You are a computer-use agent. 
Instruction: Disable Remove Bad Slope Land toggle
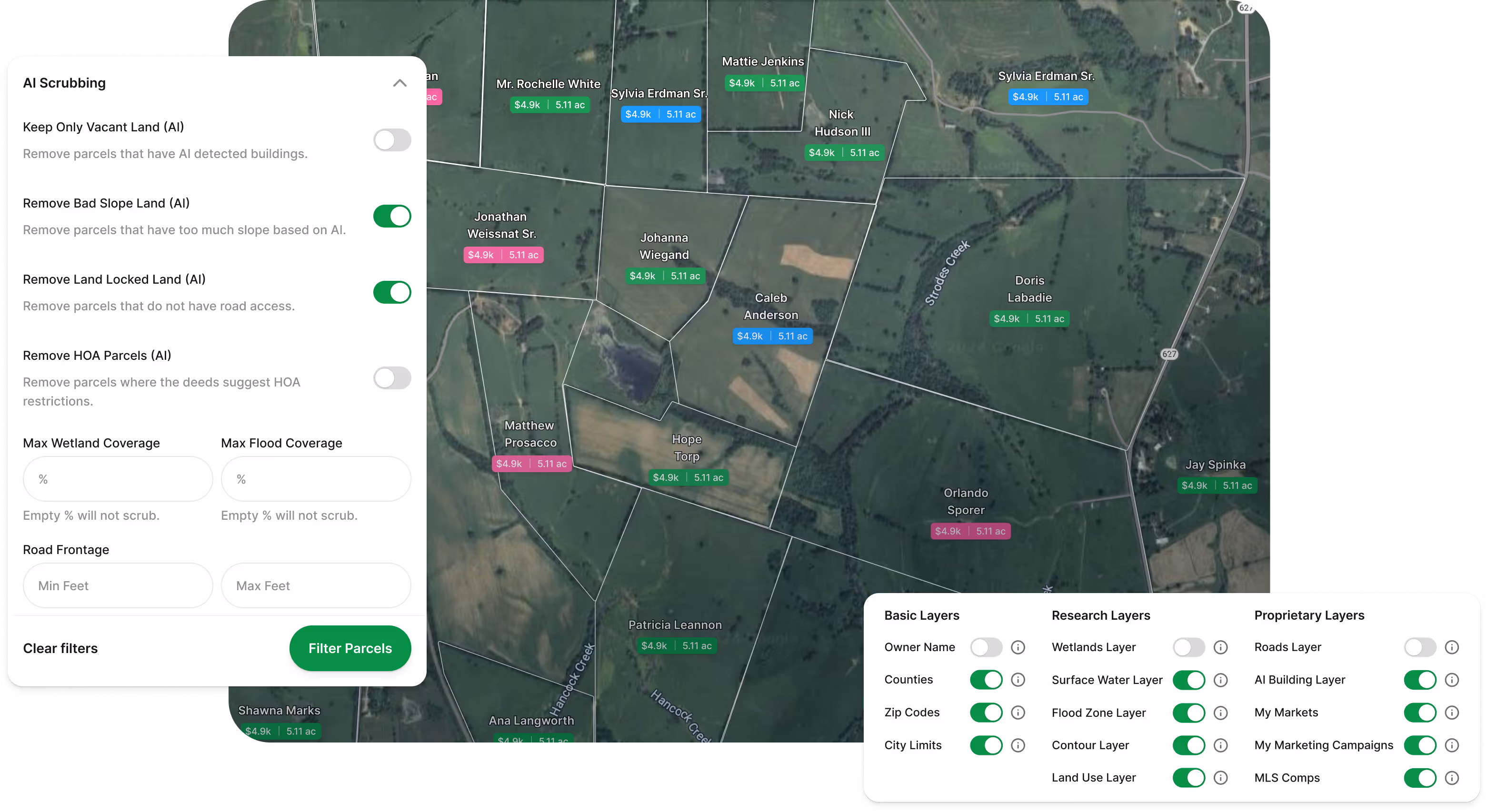pos(392,216)
